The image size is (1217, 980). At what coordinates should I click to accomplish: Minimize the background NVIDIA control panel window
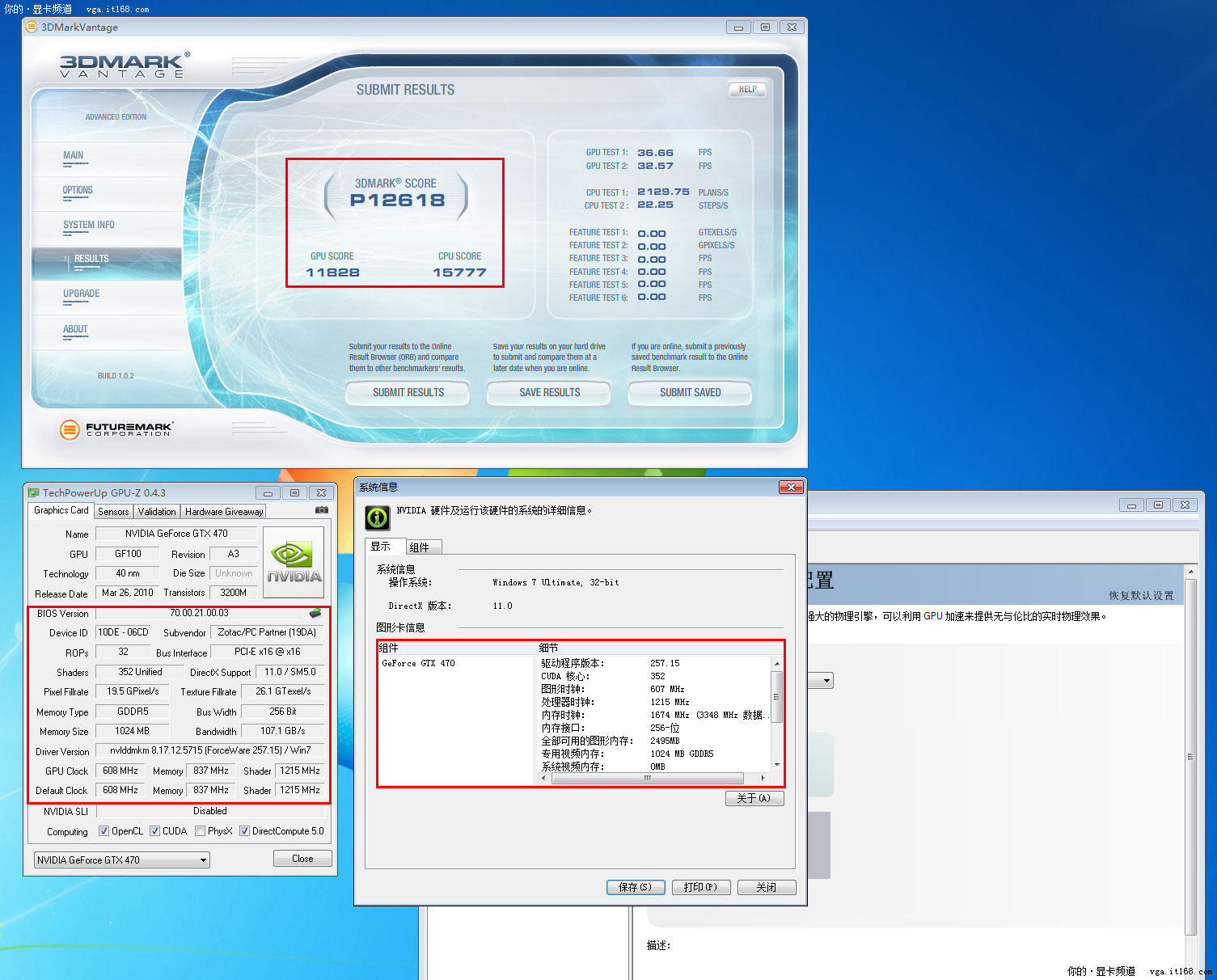(1131, 505)
